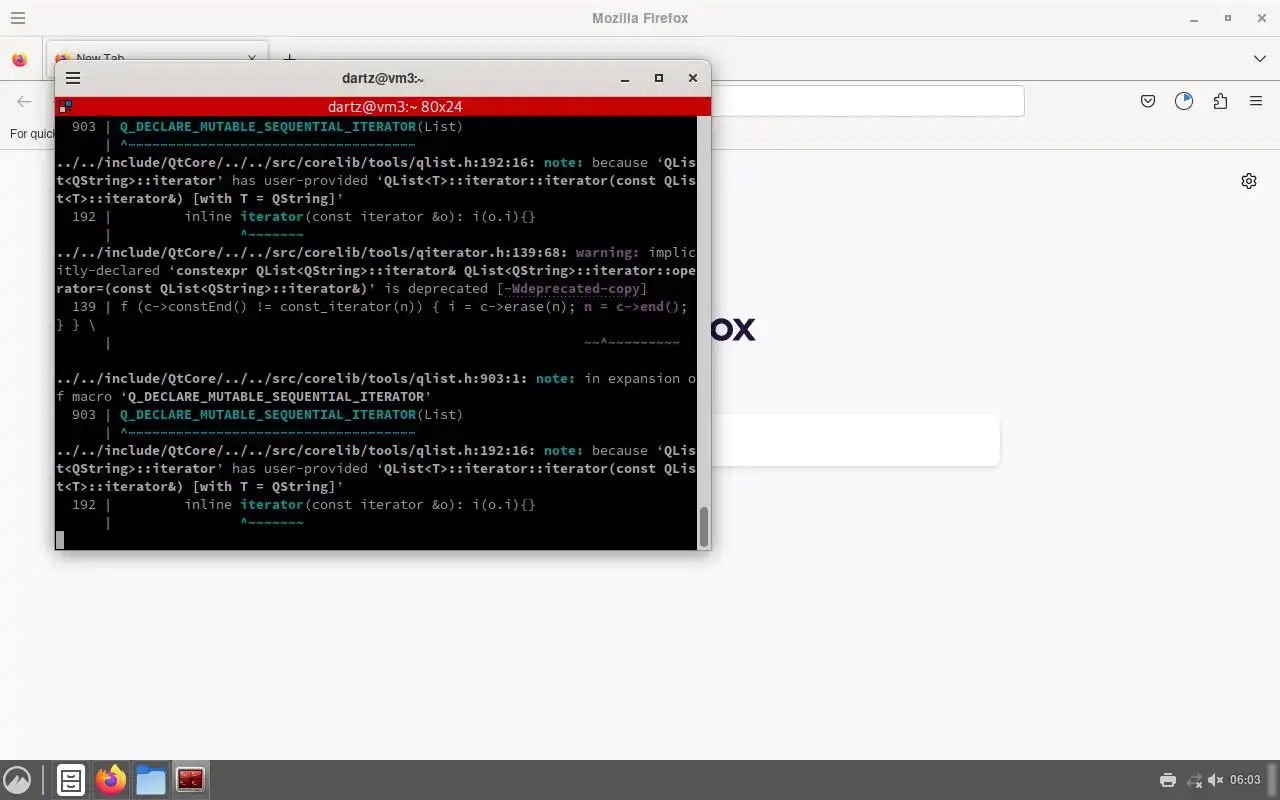
Task: Open the disconnected network tray icon
Action: point(1193,780)
